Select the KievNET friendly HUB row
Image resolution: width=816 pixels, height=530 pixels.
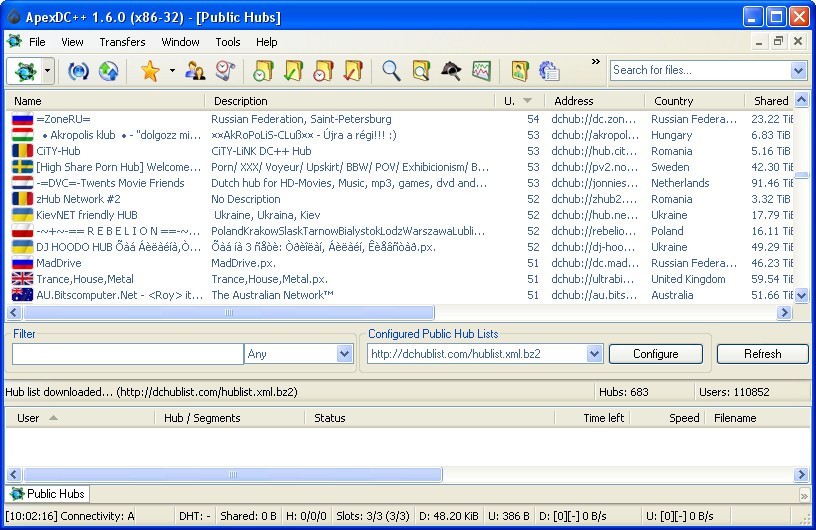click(400, 215)
